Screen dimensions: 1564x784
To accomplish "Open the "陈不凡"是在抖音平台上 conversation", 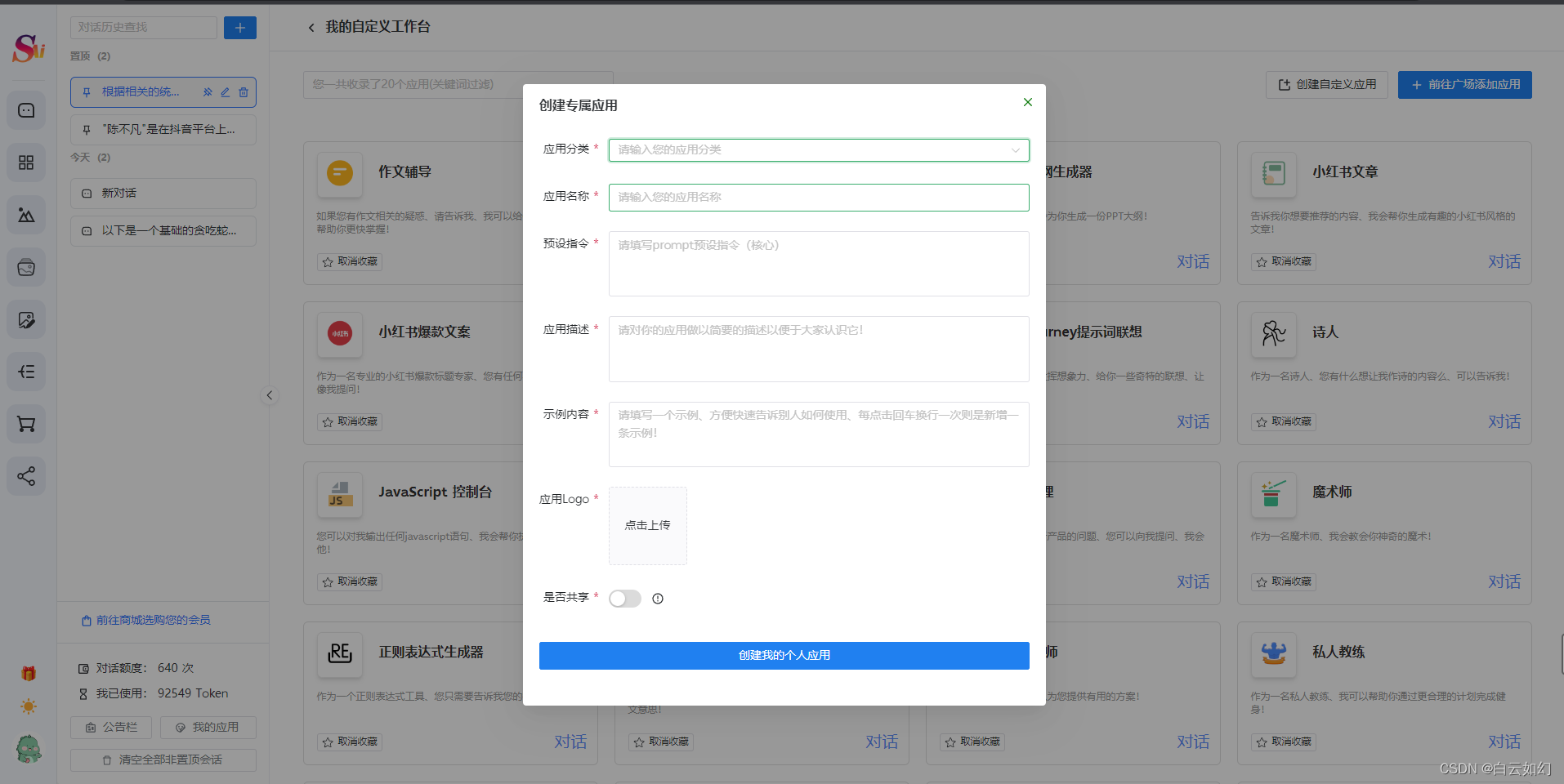I will (163, 130).
